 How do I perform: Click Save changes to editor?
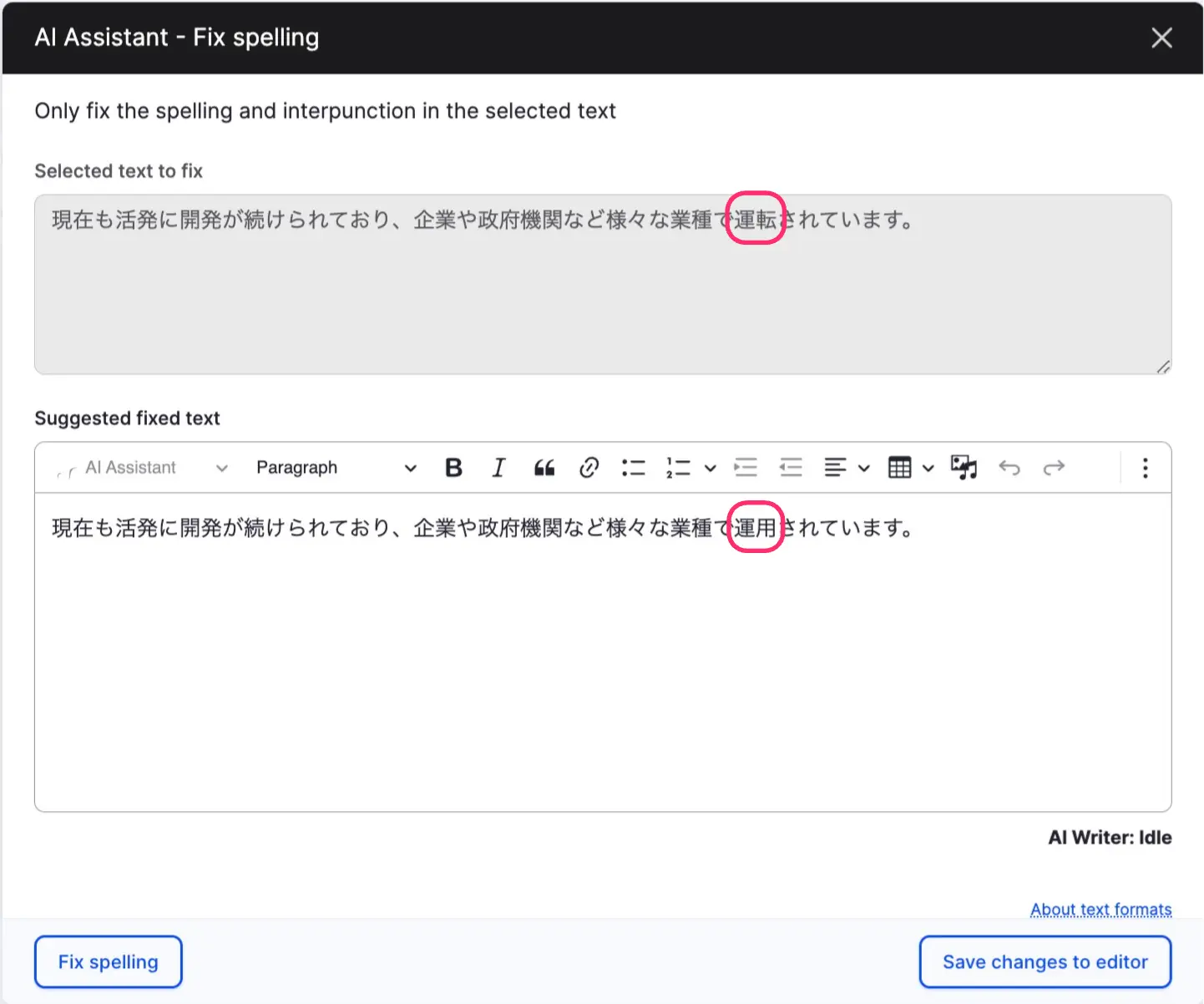pyautogui.click(x=1045, y=962)
